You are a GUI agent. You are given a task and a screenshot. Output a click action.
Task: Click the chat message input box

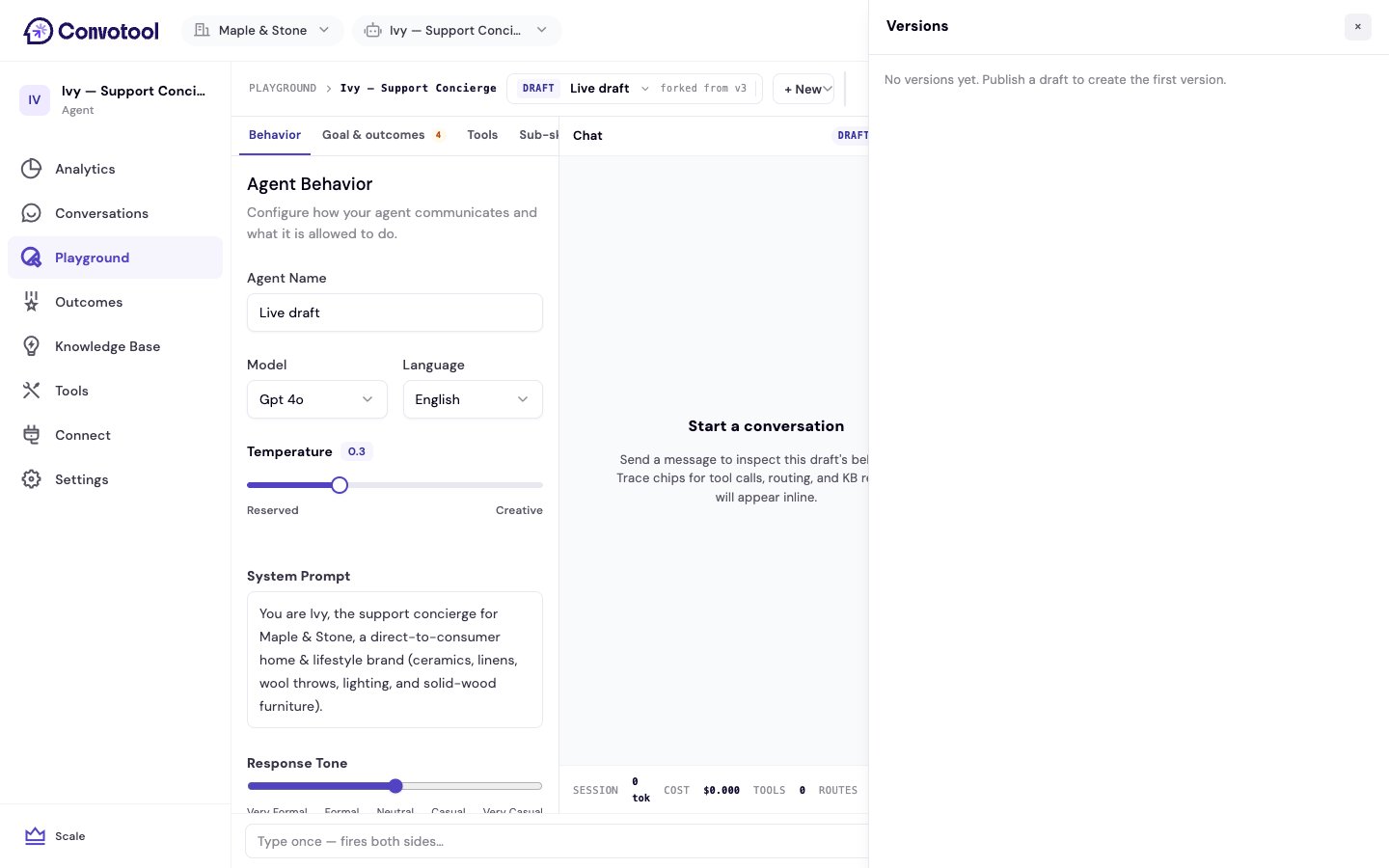coord(558,841)
